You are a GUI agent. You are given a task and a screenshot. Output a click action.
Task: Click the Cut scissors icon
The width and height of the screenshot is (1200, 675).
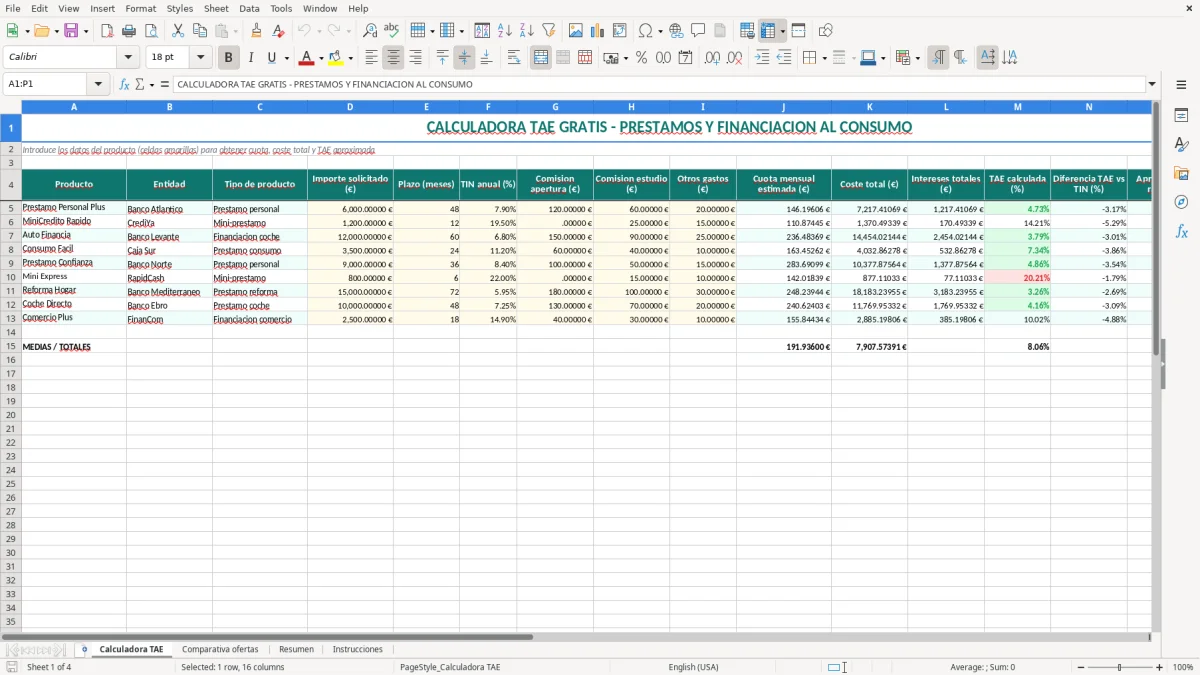(178, 31)
